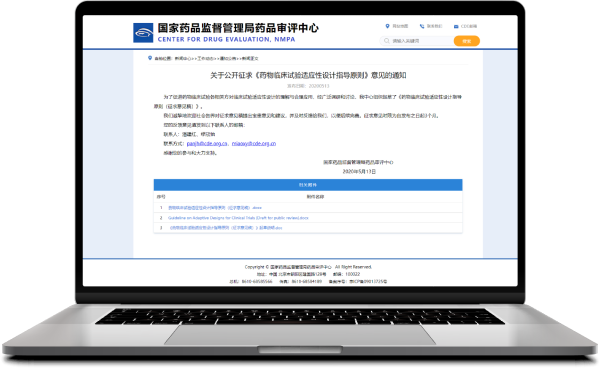
Task: Open the third breadcrumb link, notices
Action: tap(228, 59)
